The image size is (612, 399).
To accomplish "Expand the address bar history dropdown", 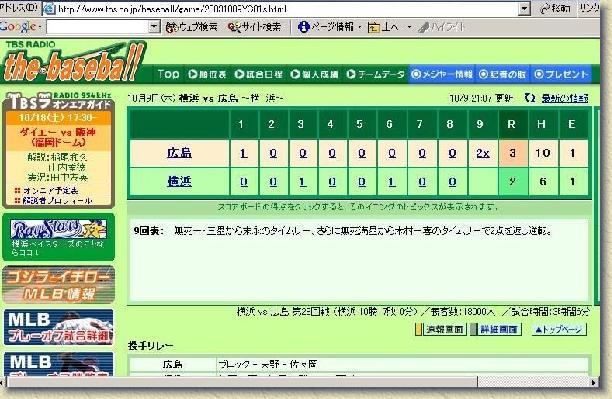I will coord(525,8).
